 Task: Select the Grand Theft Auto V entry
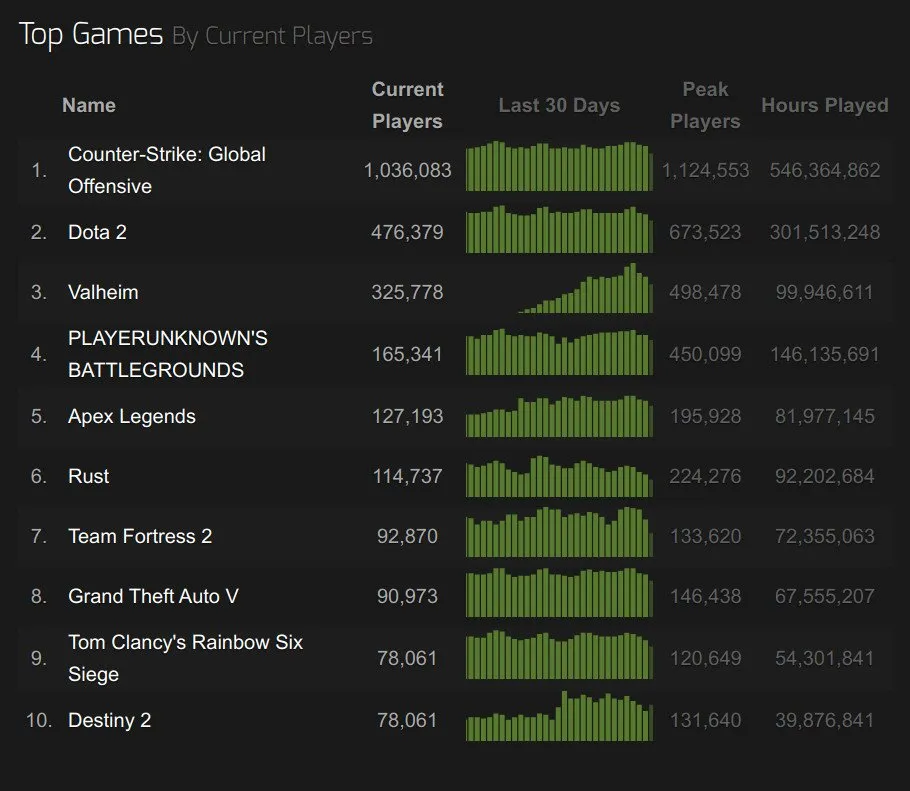pos(153,596)
